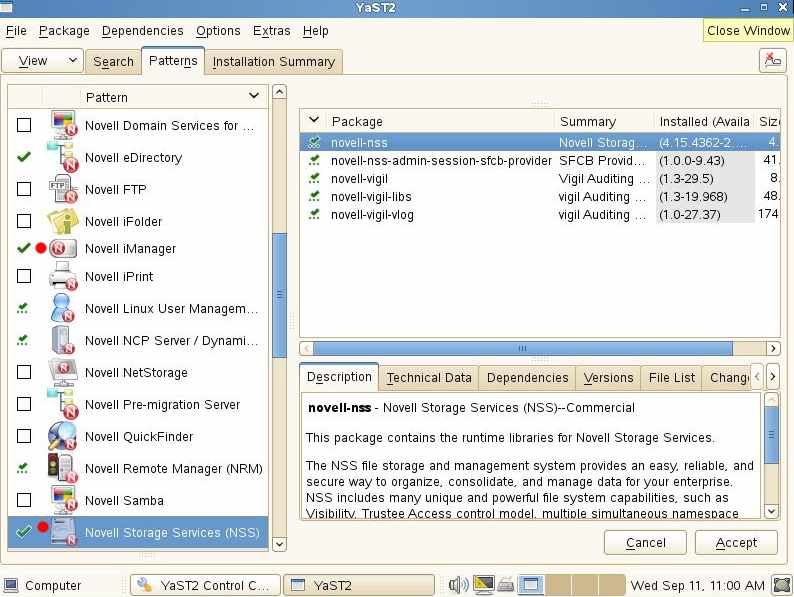Click the keyboard tray icon in the panel
This screenshot has height=597, width=794.
point(505,585)
